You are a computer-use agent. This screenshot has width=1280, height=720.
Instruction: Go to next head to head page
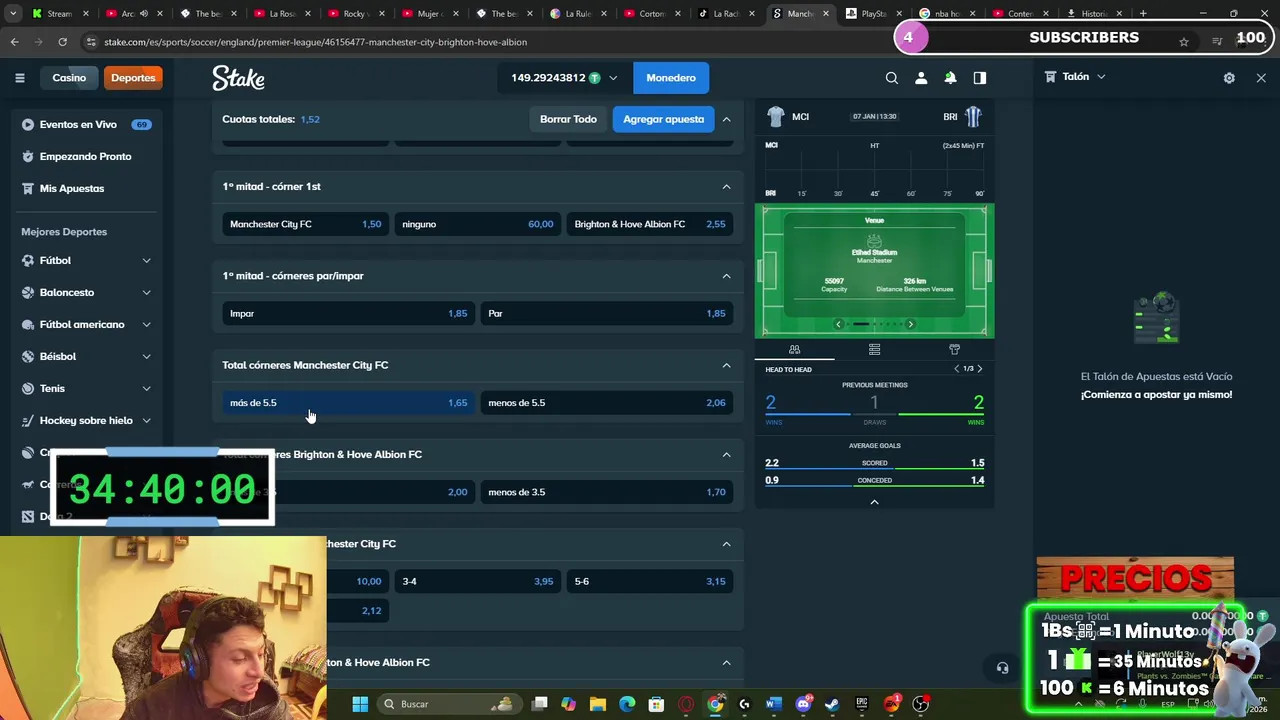point(979,369)
